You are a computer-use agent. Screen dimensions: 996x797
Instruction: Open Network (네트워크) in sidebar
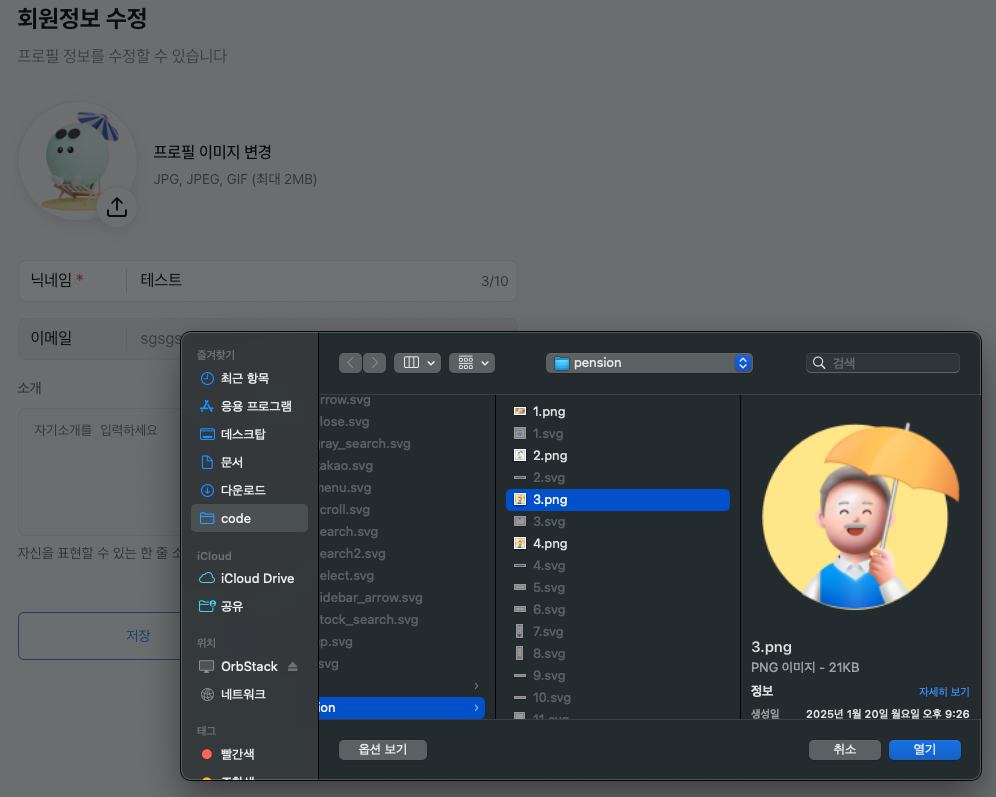(249, 694)
